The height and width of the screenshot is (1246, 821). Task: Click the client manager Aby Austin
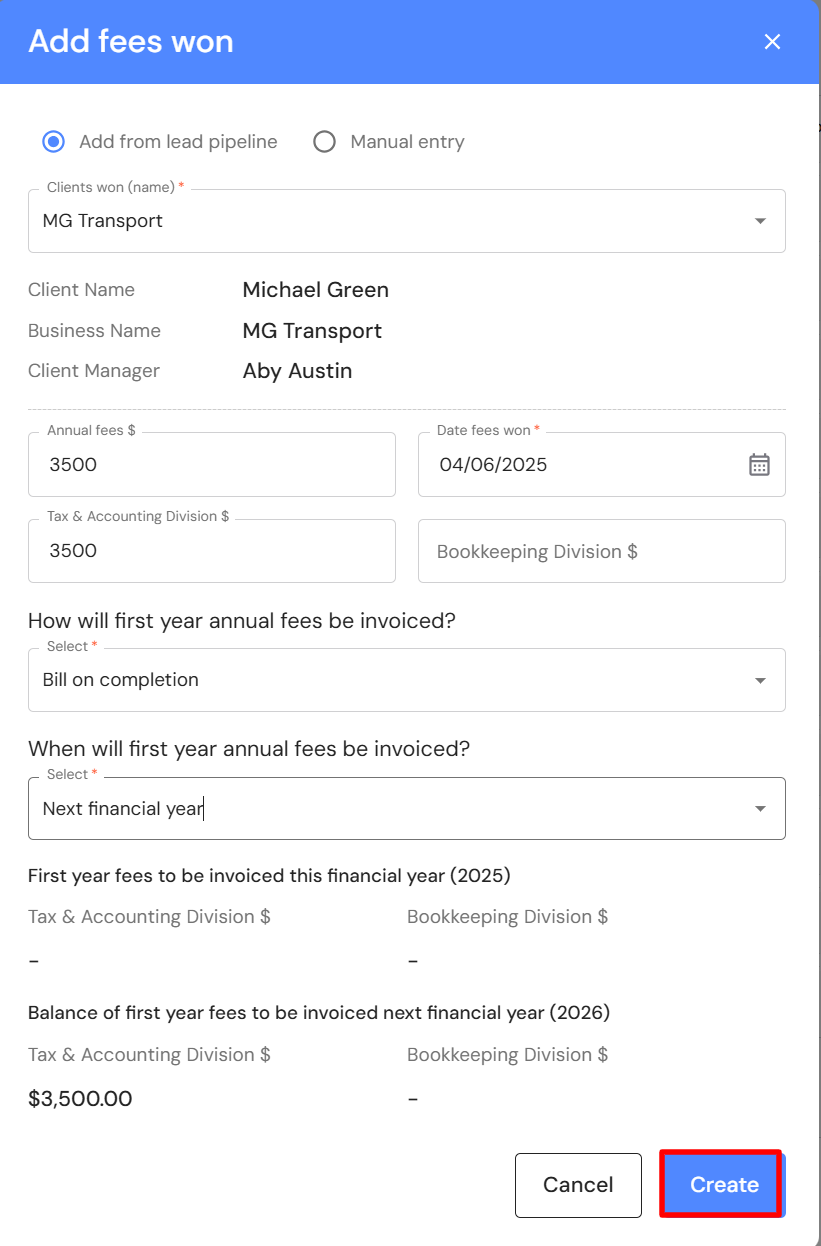coord(297,371)
